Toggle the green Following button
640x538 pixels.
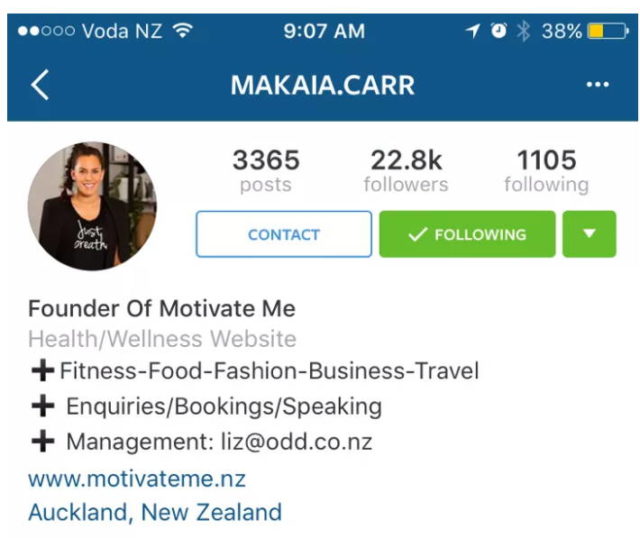coord(467,234)
